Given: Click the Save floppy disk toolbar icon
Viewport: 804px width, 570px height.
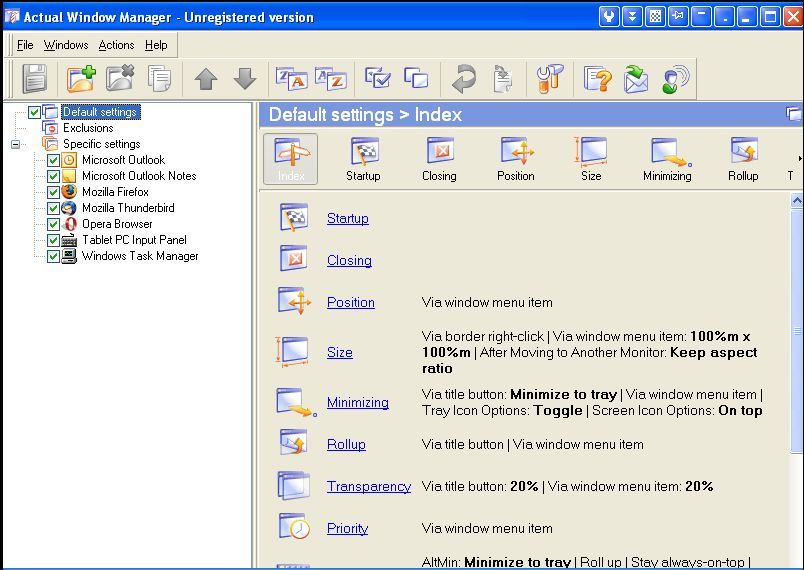Looking at the screenshot, I should pos(34,78).
